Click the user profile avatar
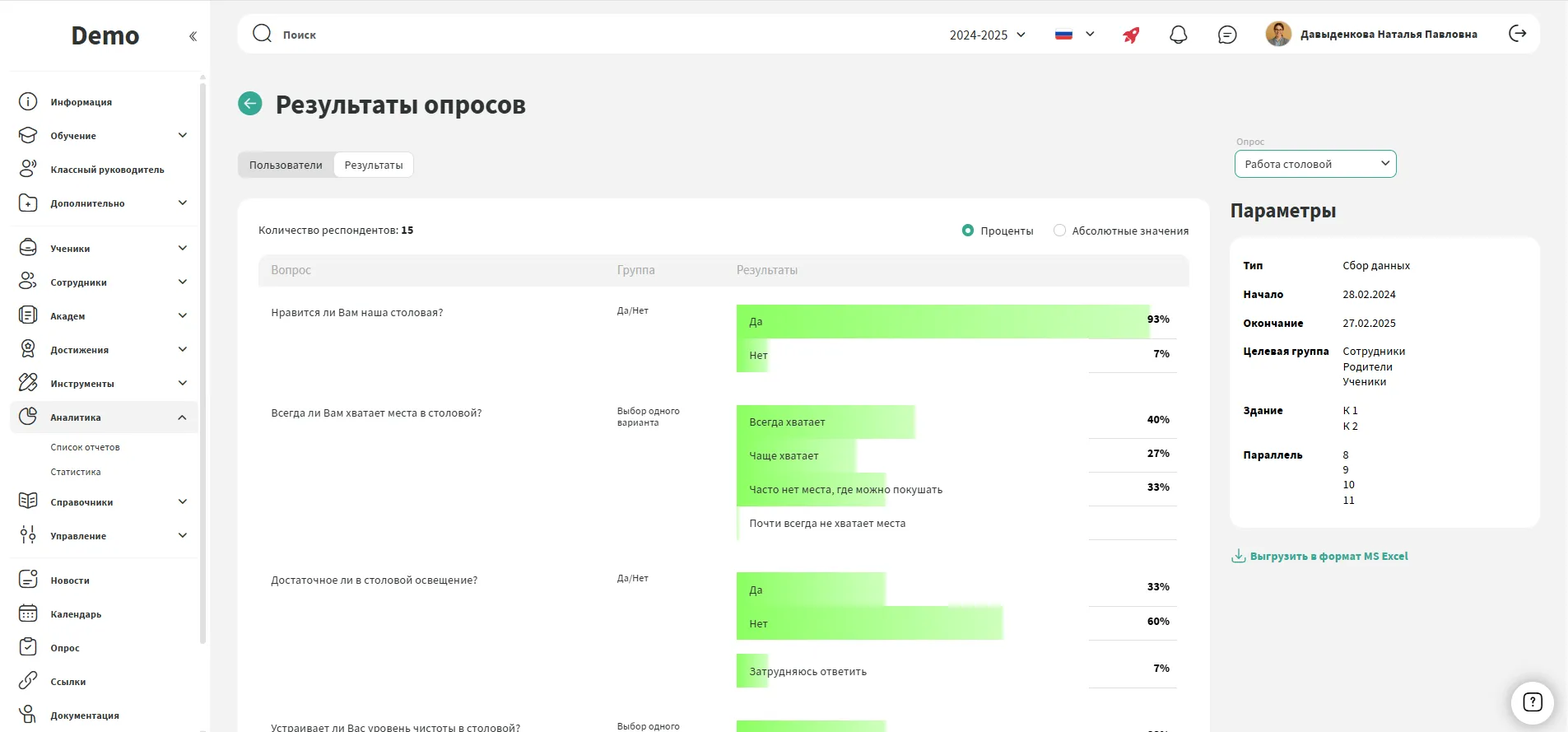 (1278, 34)
